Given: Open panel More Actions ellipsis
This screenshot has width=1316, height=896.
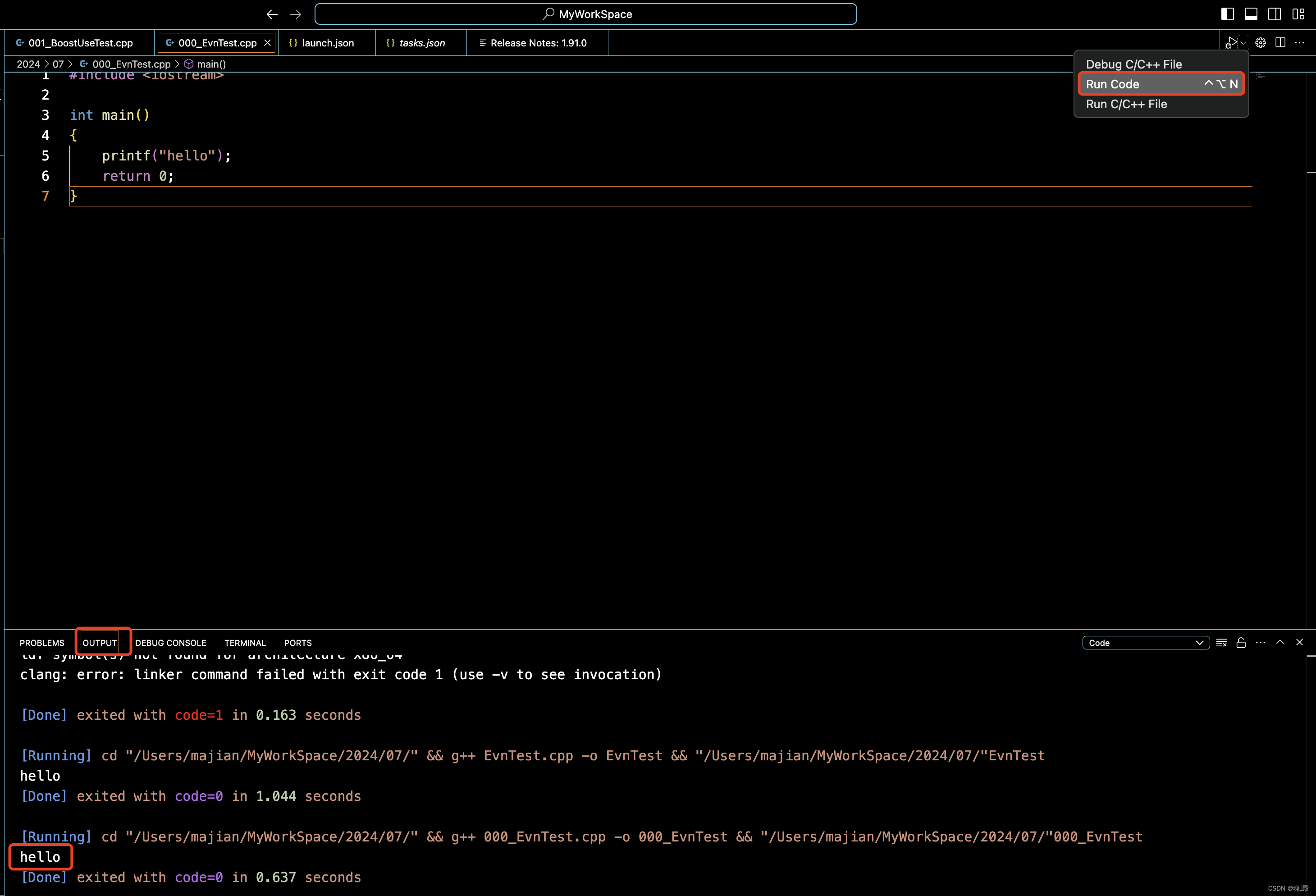Looking at the screenshot, I should [x=1261, y=643].
